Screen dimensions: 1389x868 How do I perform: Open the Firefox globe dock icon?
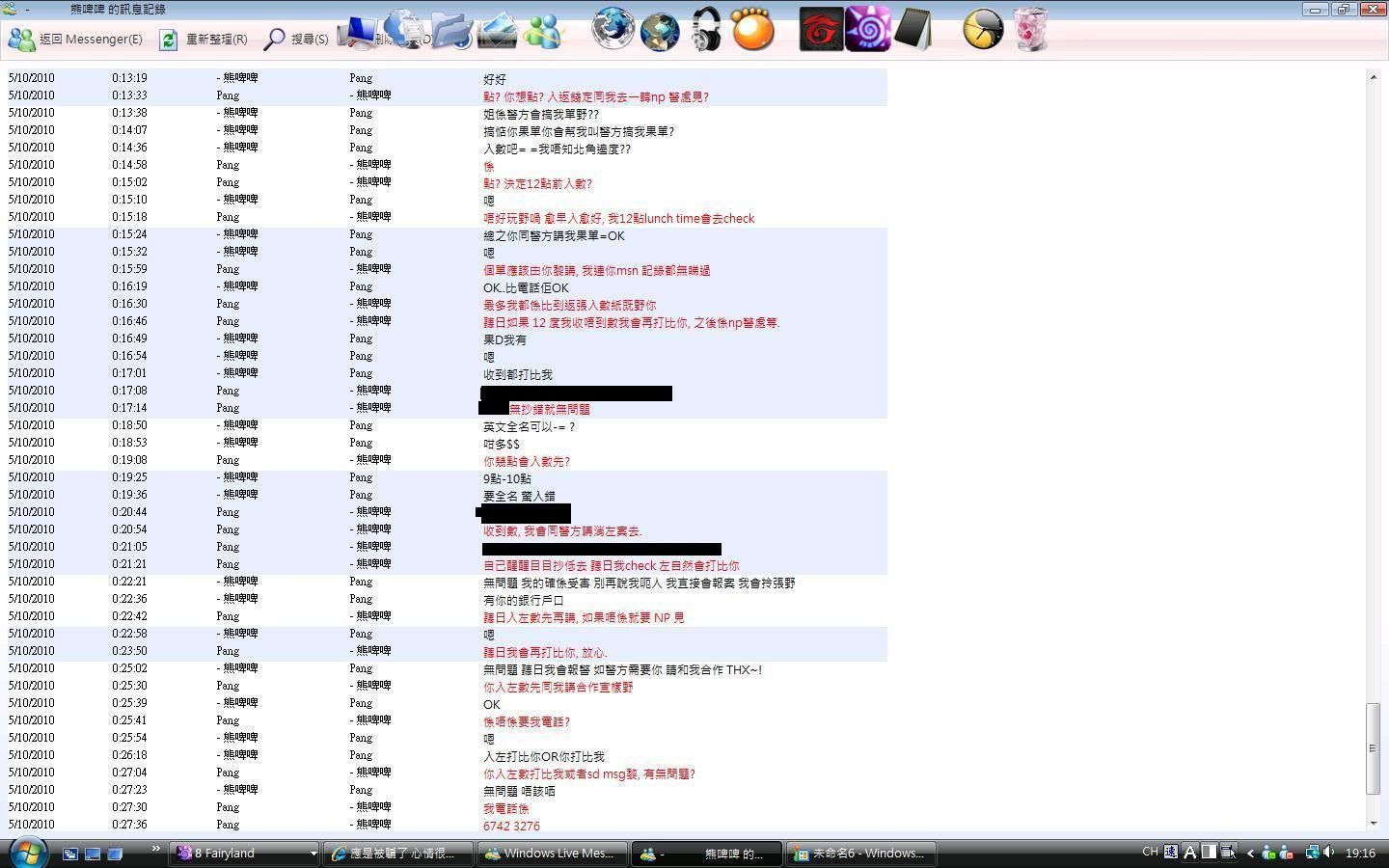tap(613, 29)
